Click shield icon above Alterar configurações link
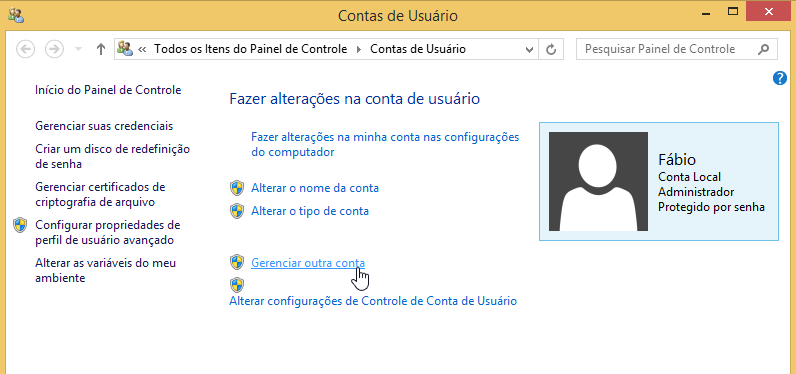The height and width of the screenshot is (374, 796). pyautogui.click(x=237, y=285)
